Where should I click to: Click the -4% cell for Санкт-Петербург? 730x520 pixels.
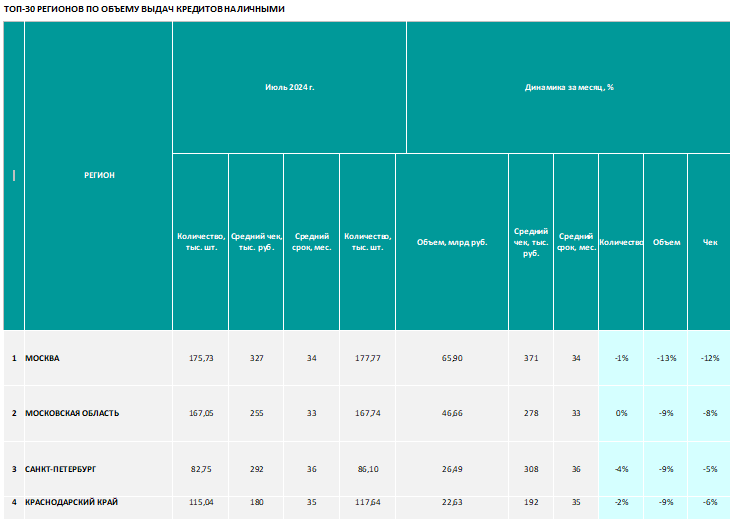(x=621, y=469)
